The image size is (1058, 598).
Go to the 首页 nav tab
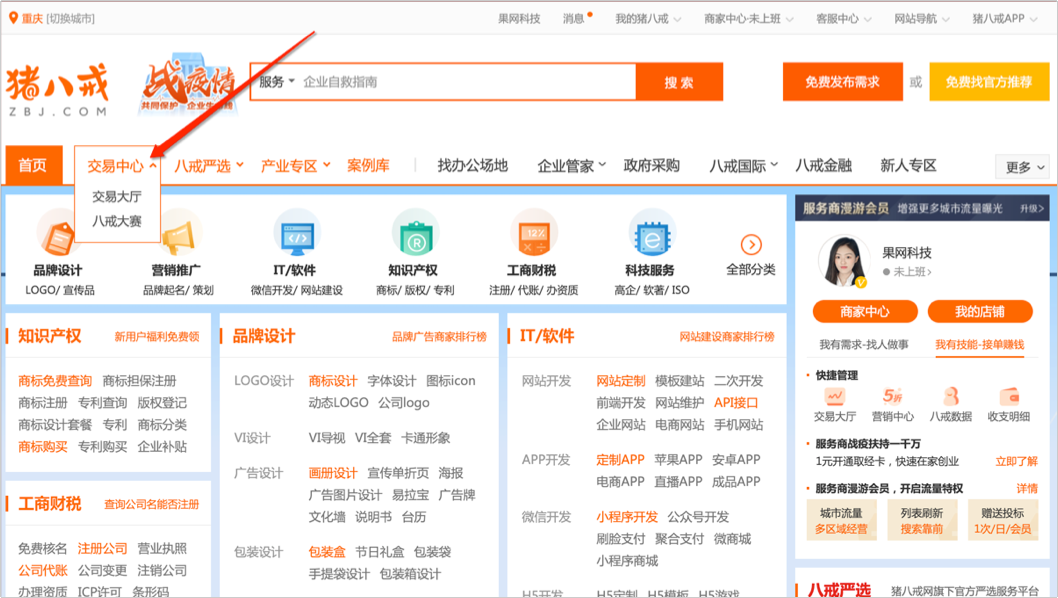[33, 165]
